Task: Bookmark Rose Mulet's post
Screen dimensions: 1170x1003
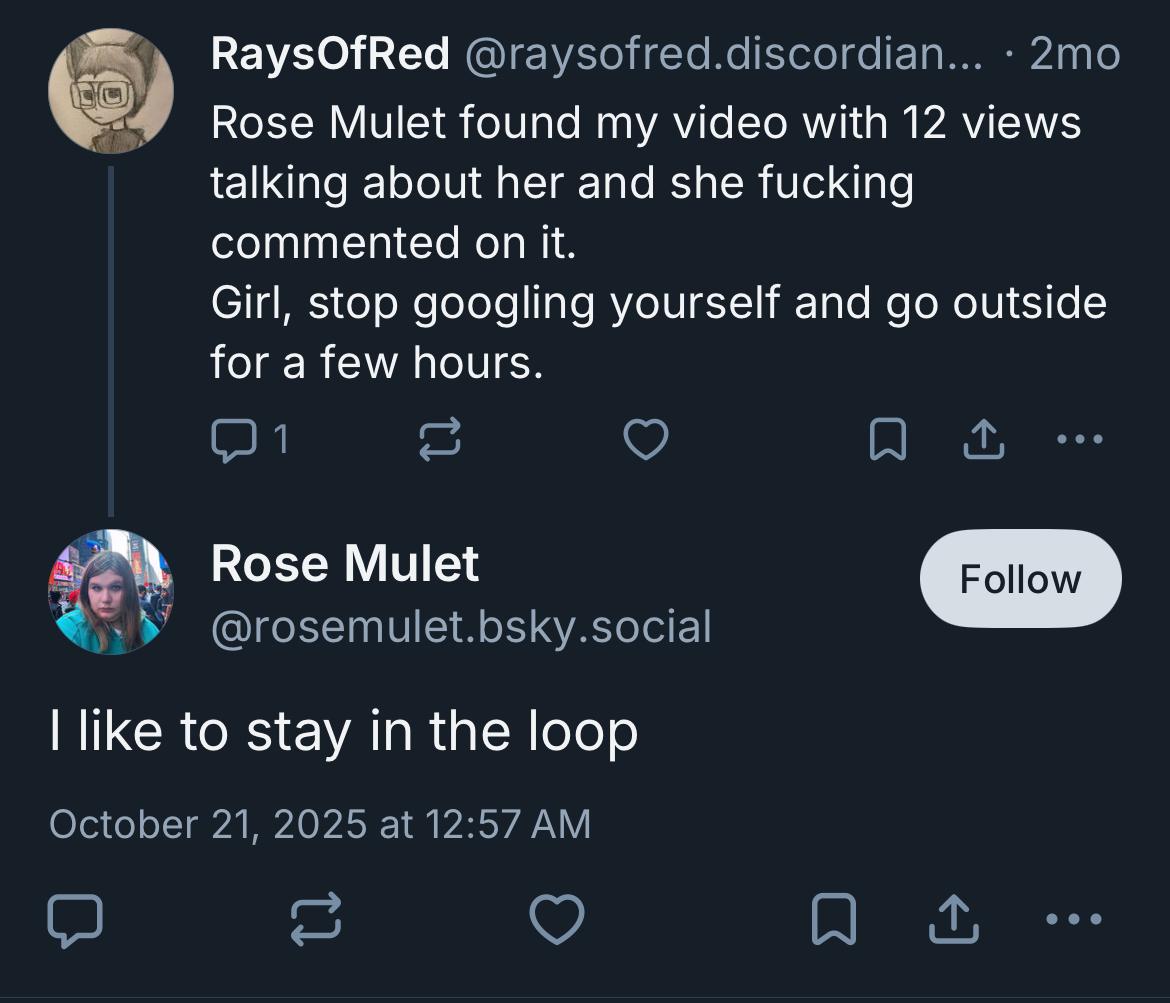Action: (x=832, y=920)
